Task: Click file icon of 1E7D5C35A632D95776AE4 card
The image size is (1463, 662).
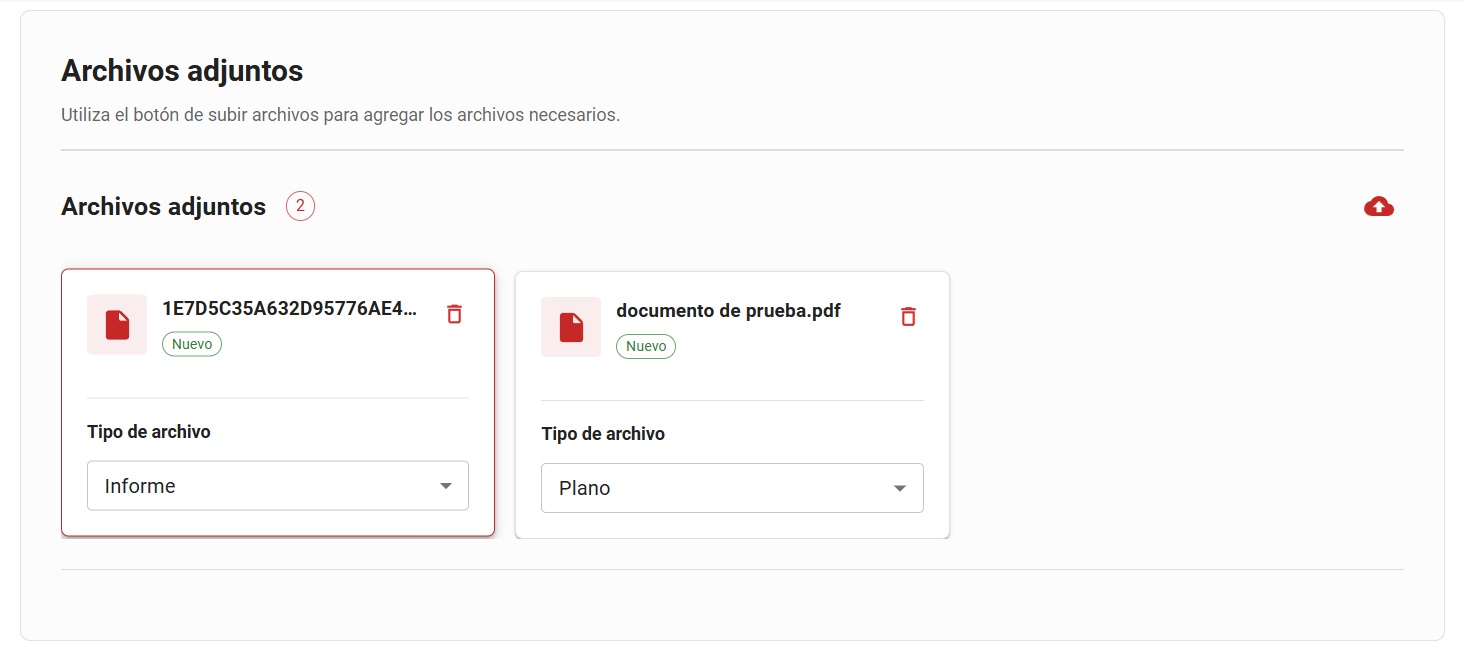Action: (x=117, y=325)
